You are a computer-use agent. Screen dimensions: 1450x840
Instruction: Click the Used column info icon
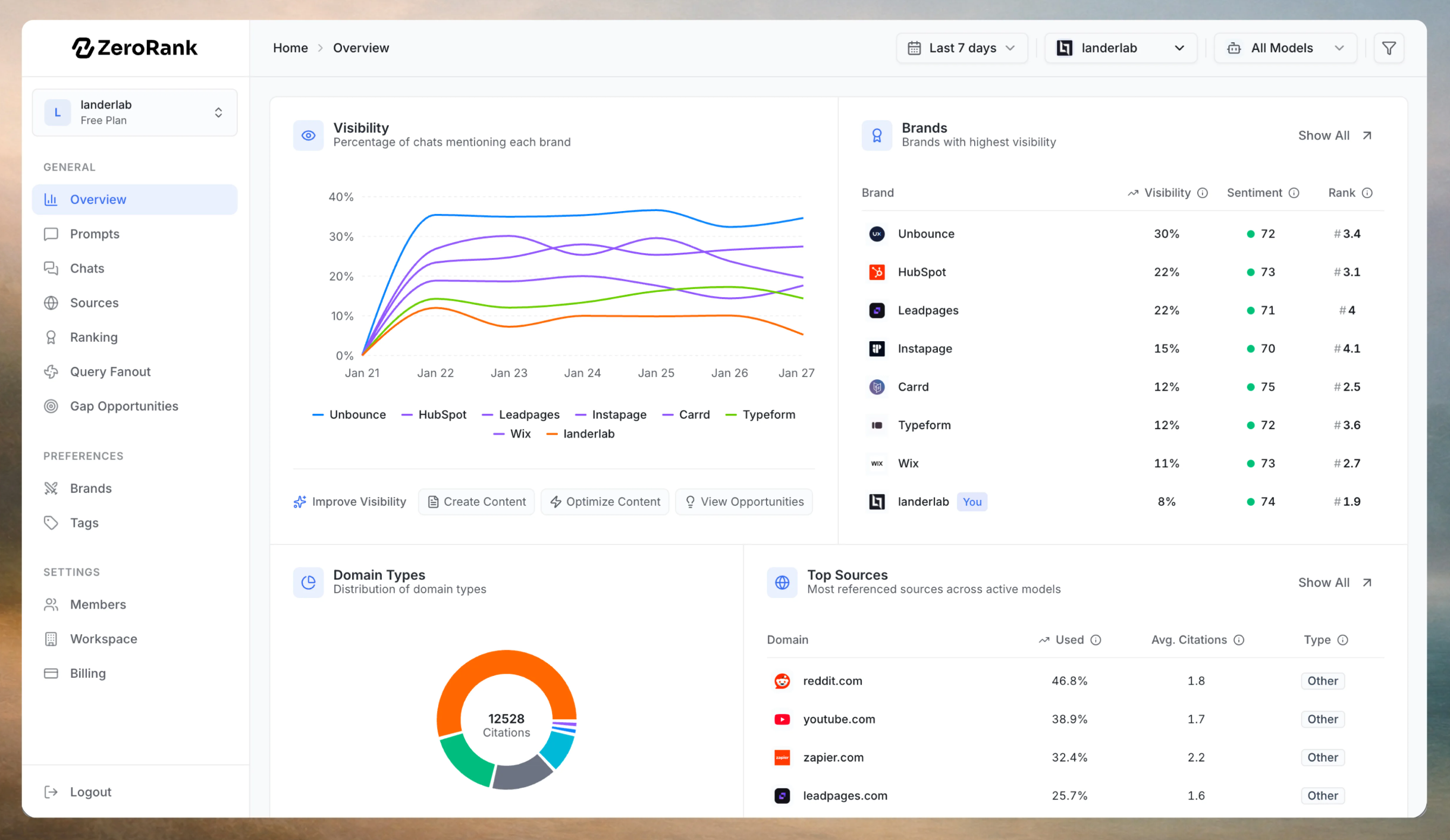1096,640
